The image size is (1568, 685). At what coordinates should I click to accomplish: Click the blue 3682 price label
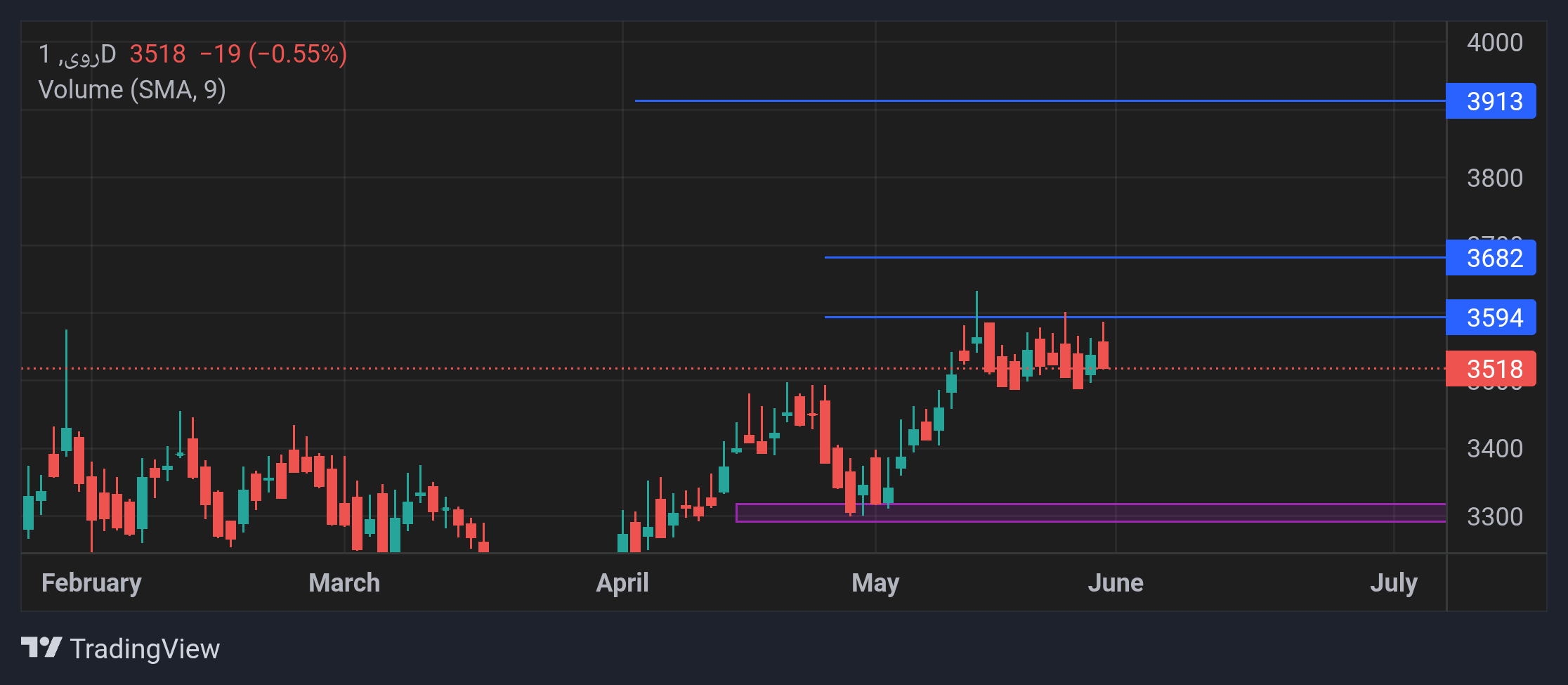pyautogui.click(x=1491, y=258)
